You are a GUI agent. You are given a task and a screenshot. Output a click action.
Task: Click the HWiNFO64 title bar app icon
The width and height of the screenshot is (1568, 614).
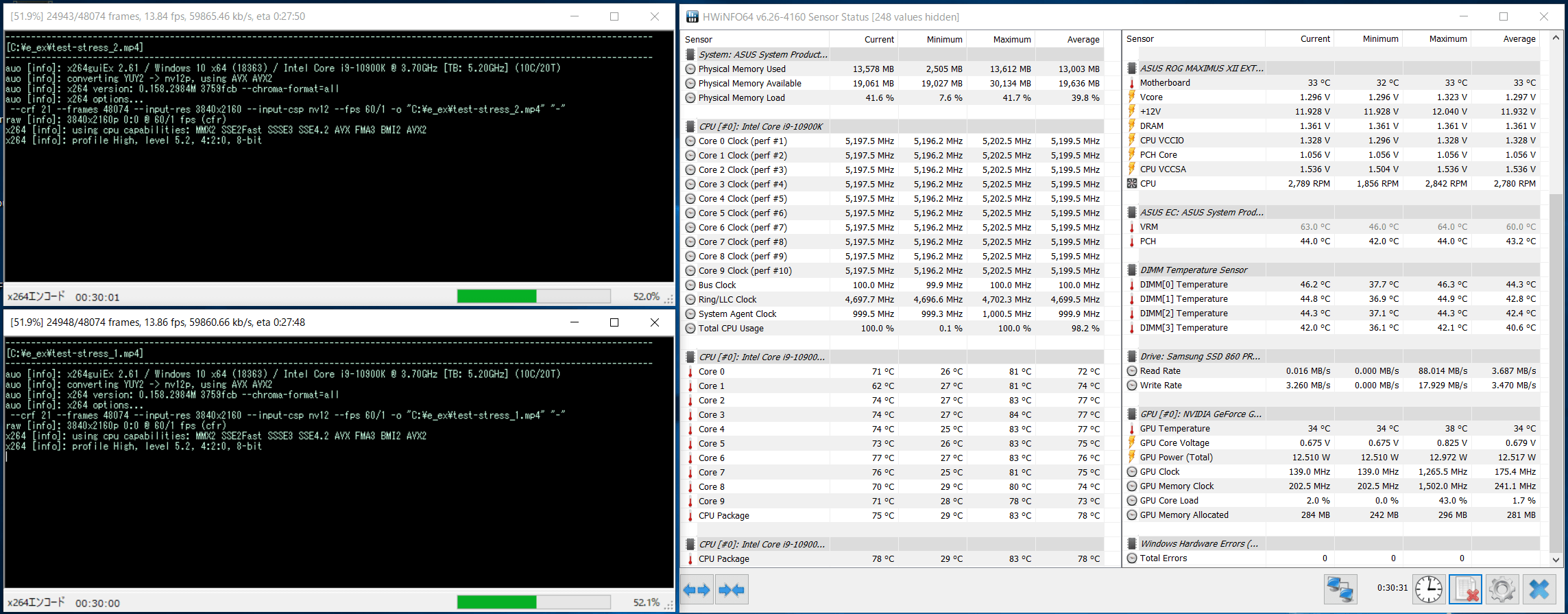point(692,16)
